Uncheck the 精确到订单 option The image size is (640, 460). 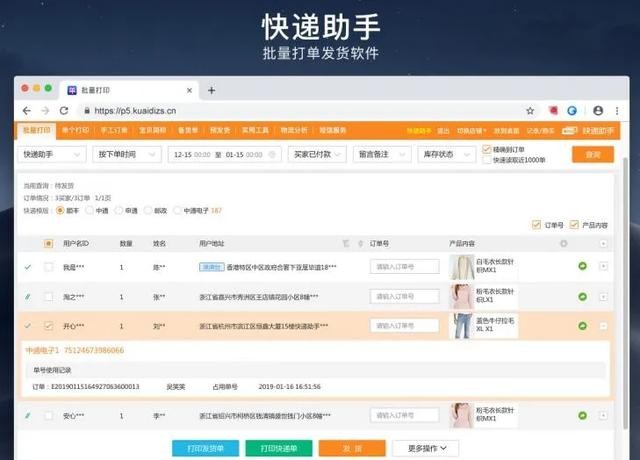click(487, 148)
